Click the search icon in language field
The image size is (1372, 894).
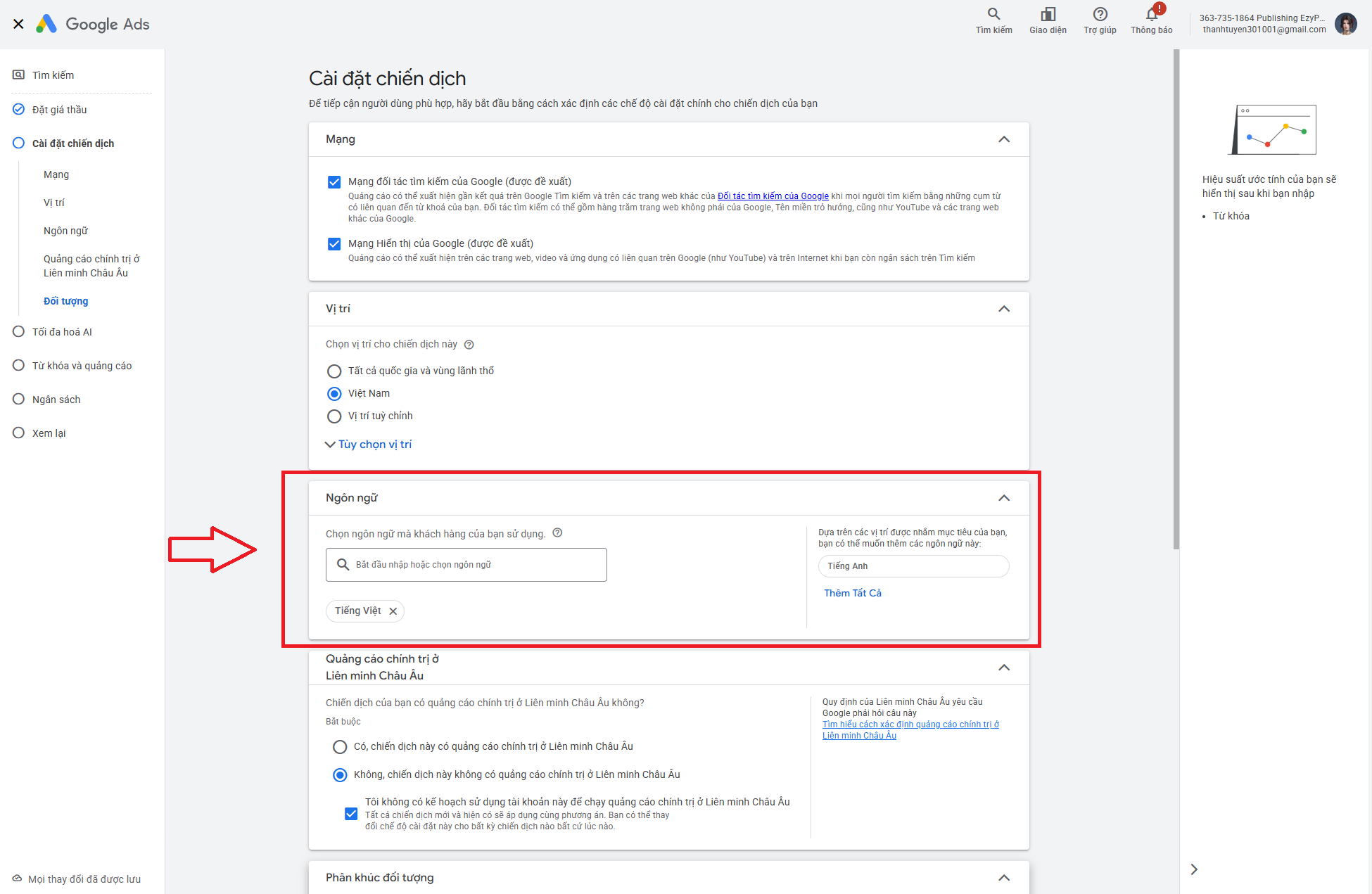point(343,565)
